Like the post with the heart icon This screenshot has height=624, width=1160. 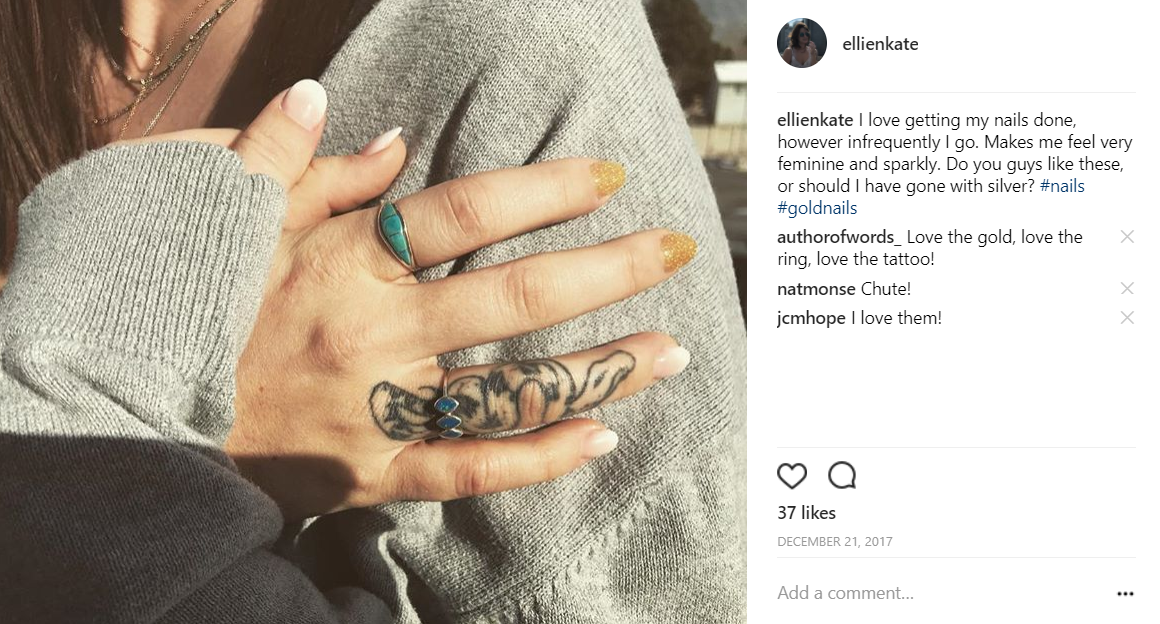[x=792, y=476]
